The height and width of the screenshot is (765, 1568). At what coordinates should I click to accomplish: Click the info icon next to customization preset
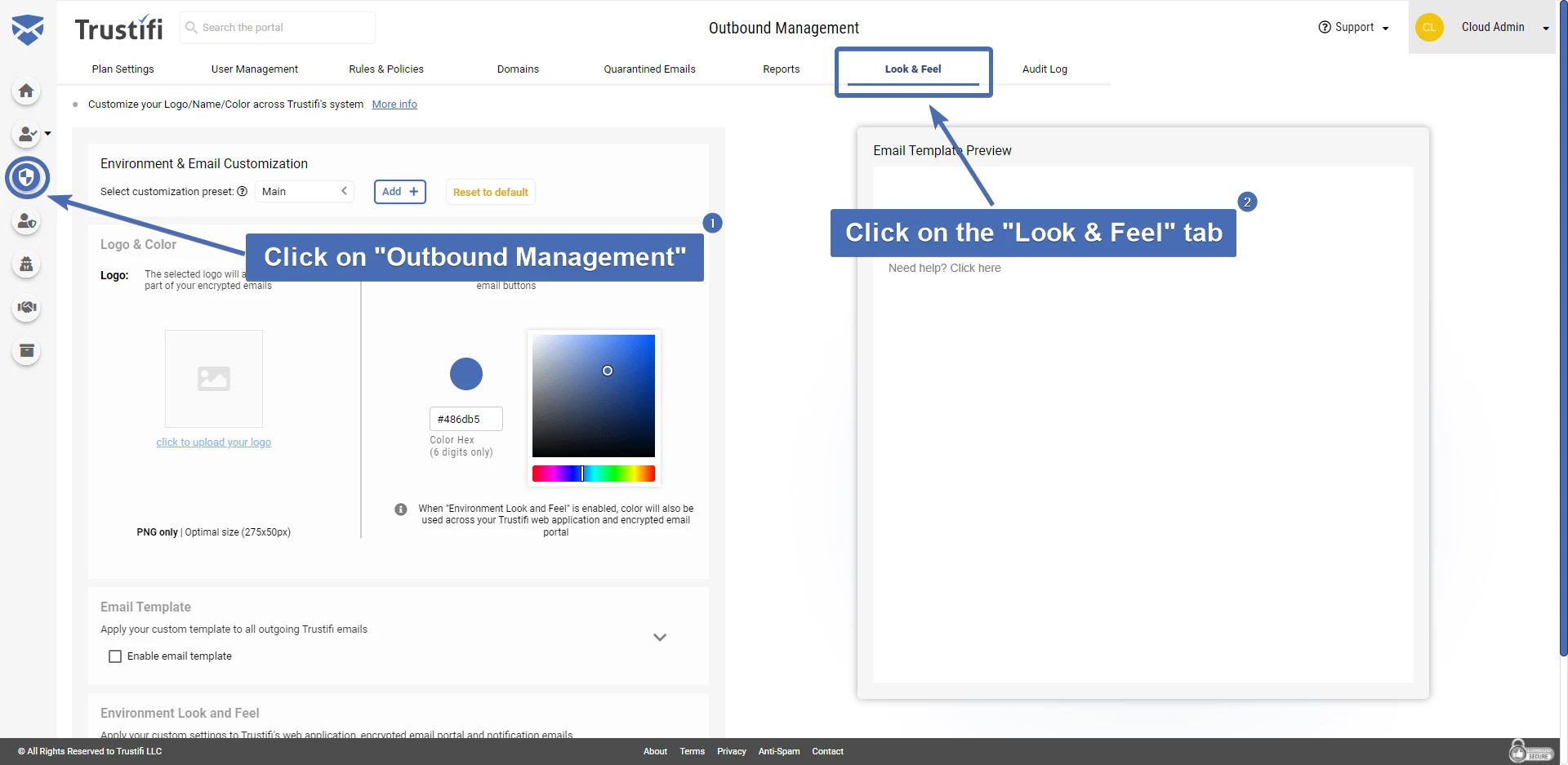click(243, 191)
